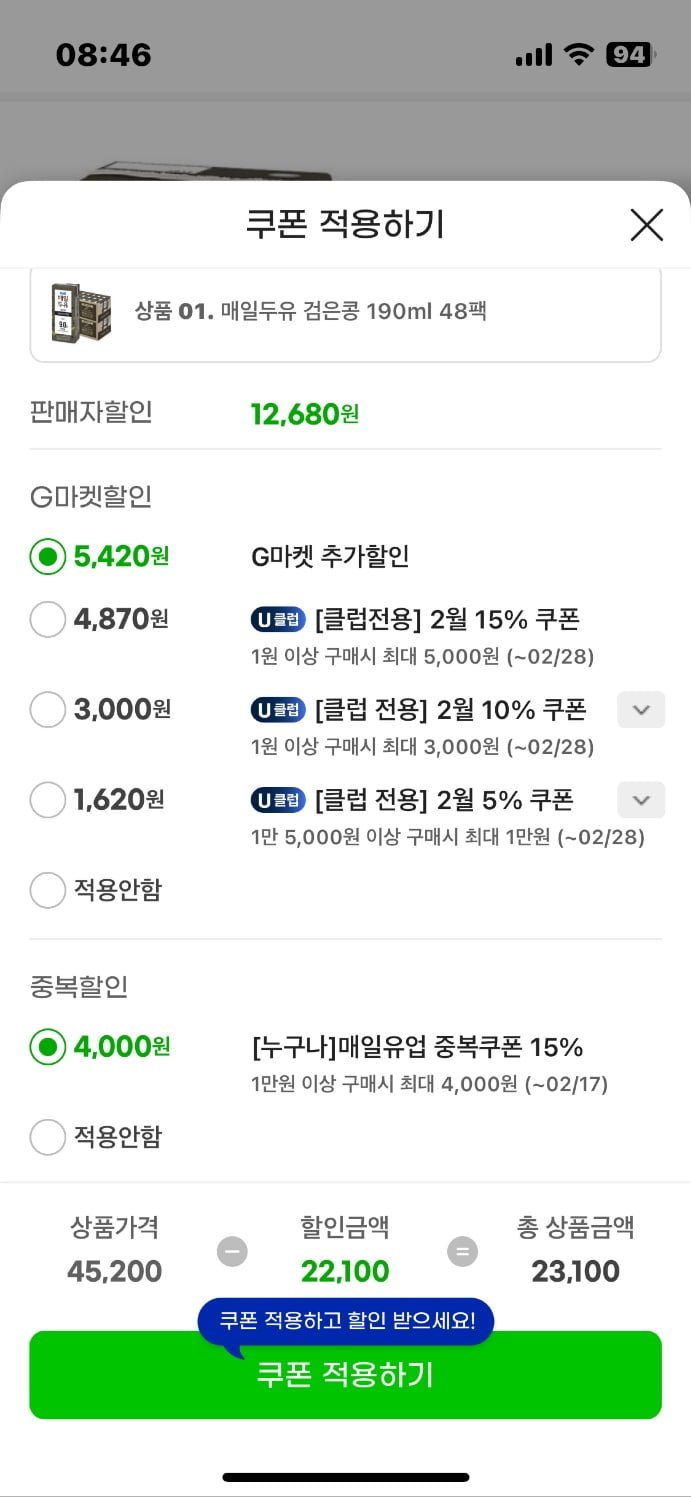Image resolution: width=691 pixels, height=1497 pixels.
Task: Tap the U클럽 badge on 15% coupon
Action: (277, 620)
